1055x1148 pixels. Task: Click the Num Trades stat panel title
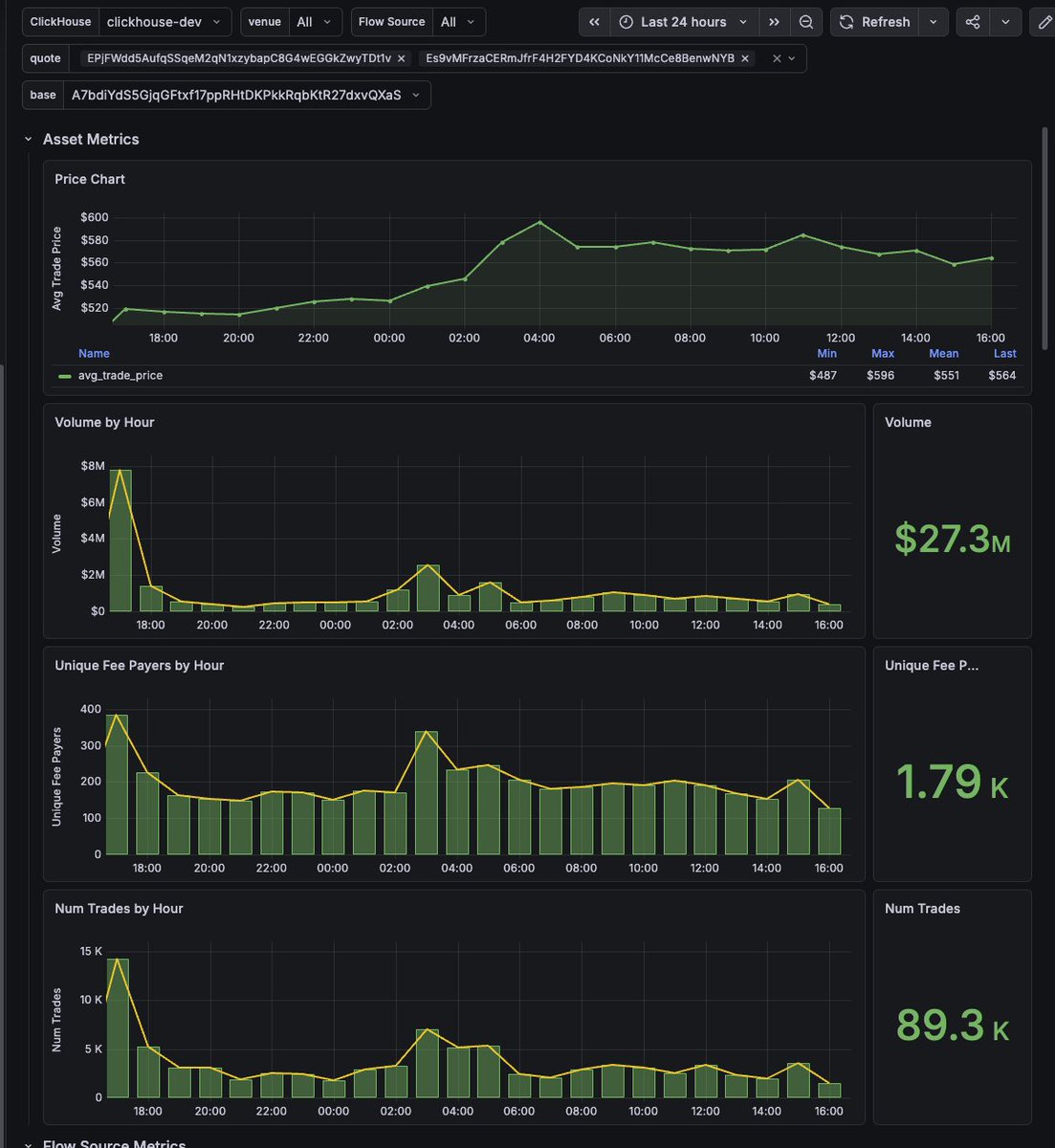(x=922, y=908)
